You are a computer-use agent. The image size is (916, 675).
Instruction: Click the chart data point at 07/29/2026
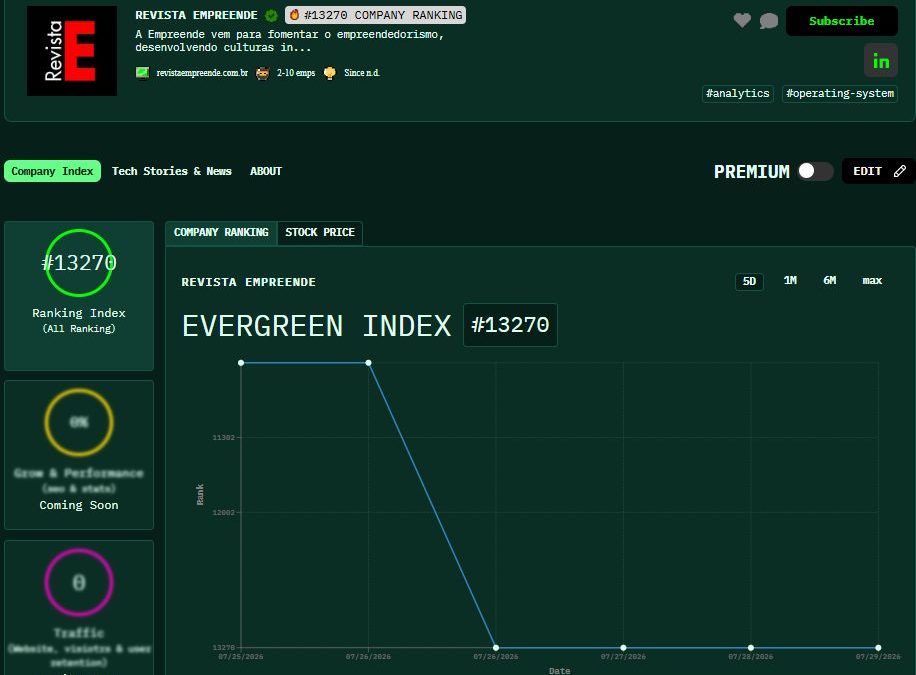click(x=878, y=648)
